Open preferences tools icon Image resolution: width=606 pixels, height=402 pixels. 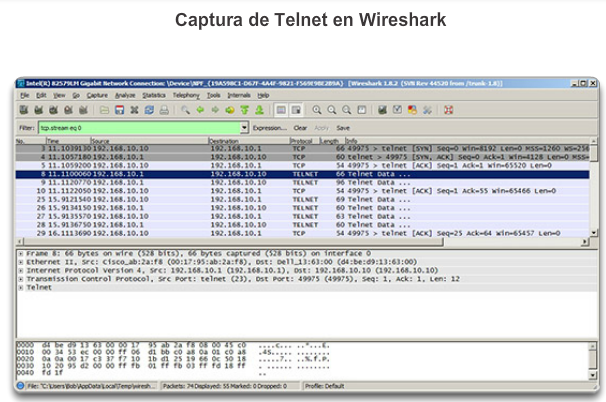click(427, 110)
